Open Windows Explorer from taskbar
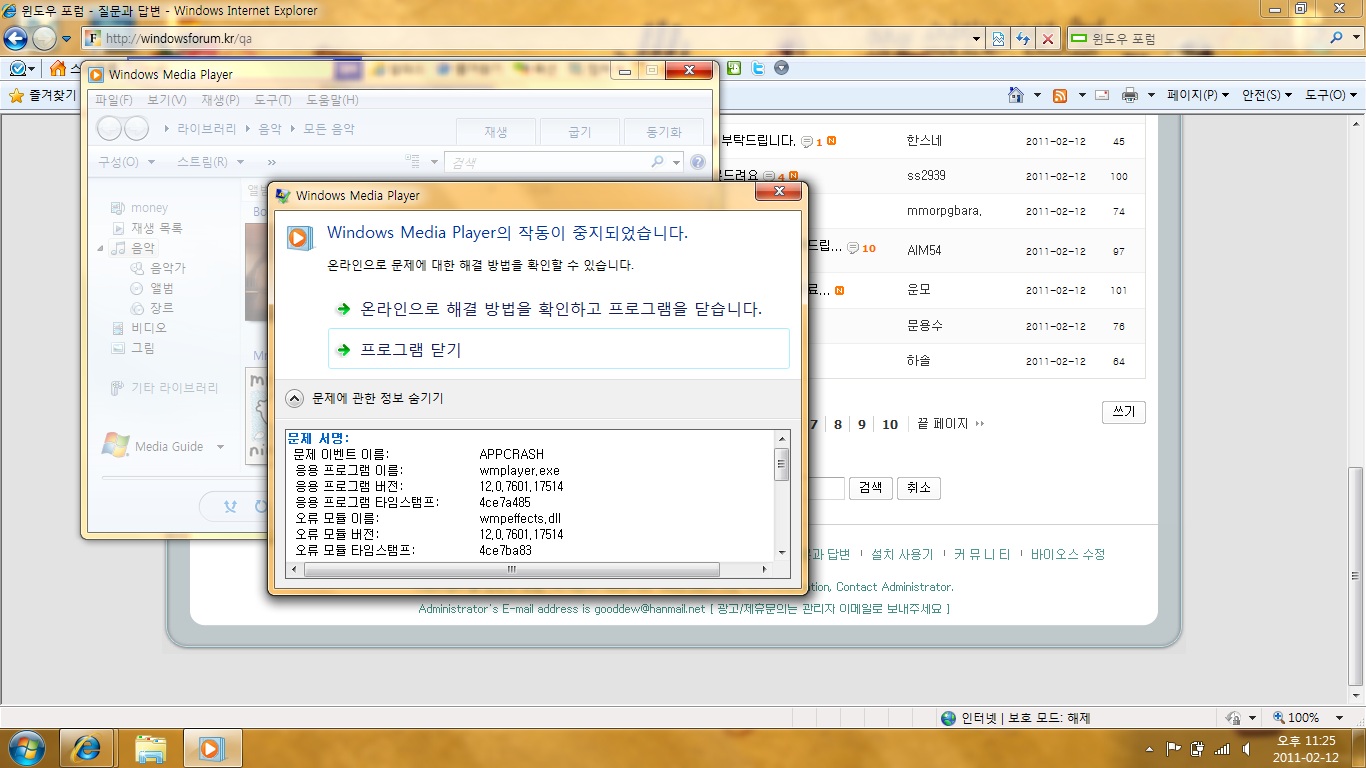Screen dimensions: 1366x768 coord(151,748)
